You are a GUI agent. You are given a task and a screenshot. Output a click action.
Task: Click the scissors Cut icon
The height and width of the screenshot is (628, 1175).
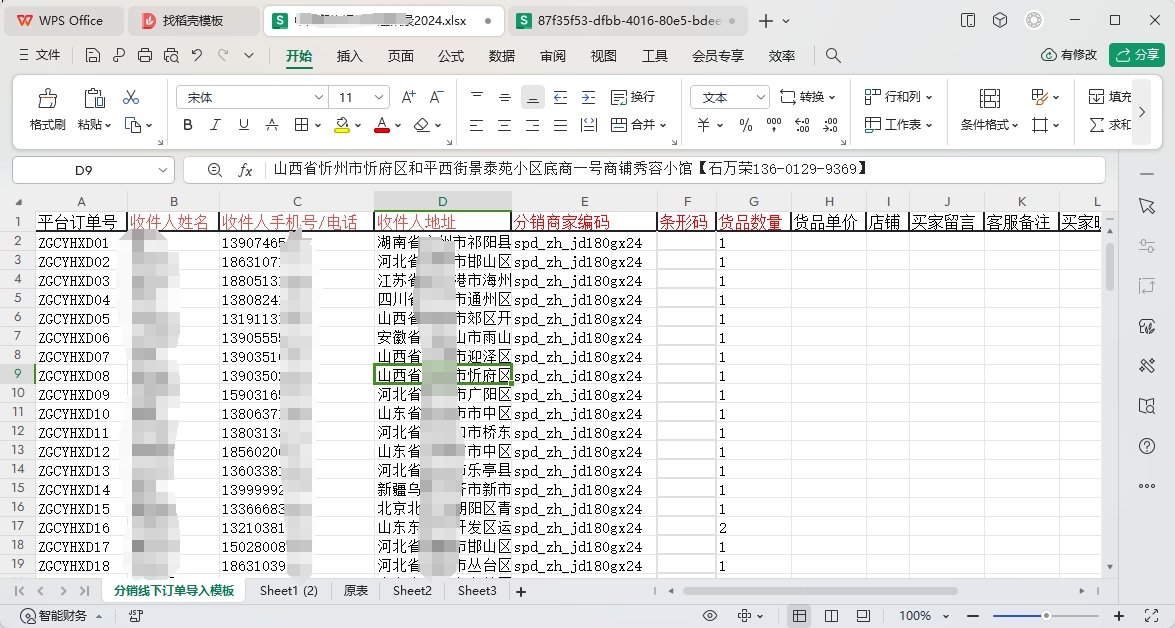pos(131,97)
